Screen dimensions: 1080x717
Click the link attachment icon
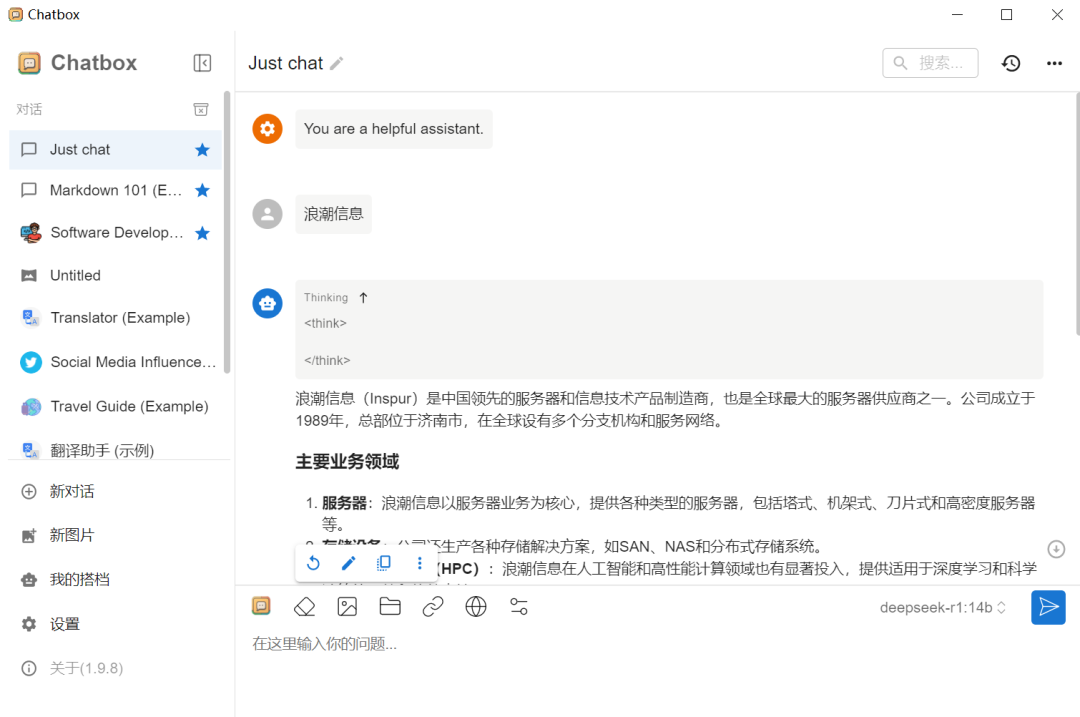click(x=433, y=606)
